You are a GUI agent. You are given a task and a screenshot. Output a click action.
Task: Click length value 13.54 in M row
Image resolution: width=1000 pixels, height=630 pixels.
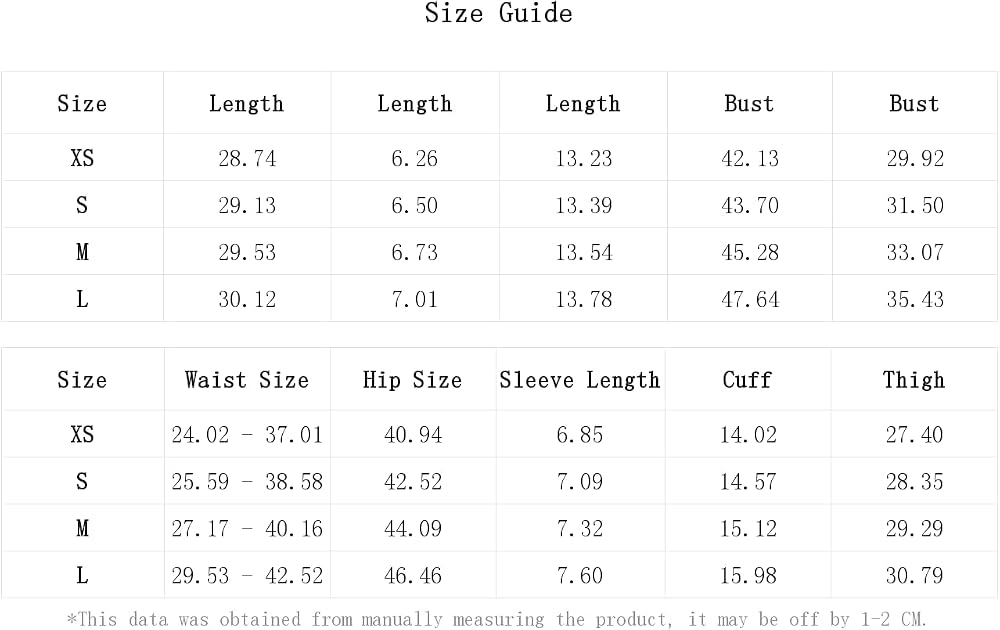coord(584,253)
